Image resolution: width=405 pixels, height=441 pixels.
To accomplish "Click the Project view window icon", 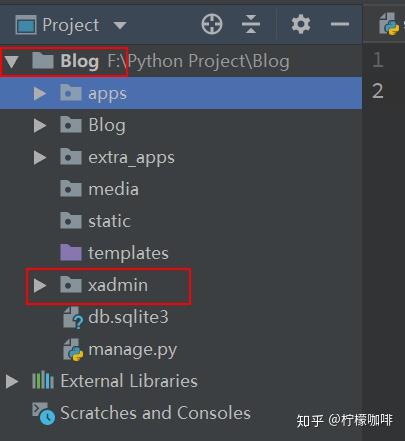I will 26,25.
